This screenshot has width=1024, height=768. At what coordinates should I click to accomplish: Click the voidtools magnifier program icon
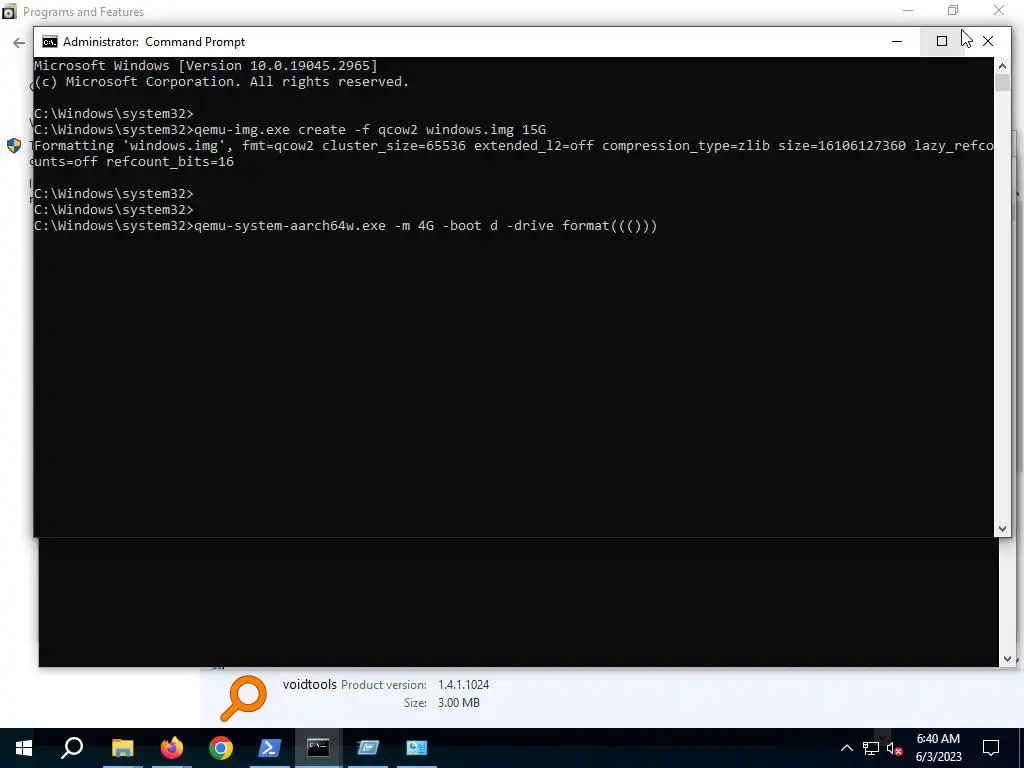point(244,697)
